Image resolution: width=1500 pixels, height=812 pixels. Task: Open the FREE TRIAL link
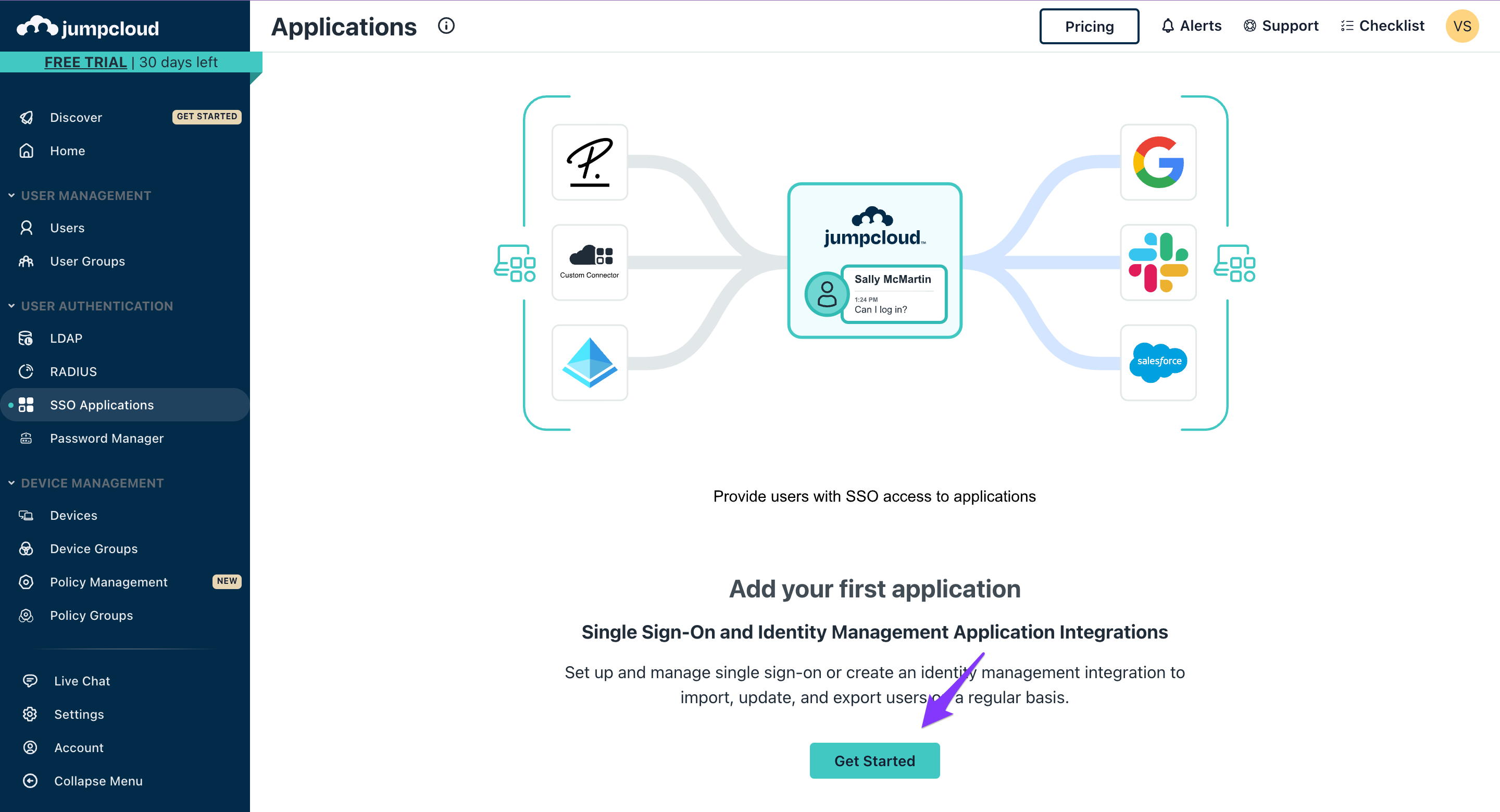85,62
